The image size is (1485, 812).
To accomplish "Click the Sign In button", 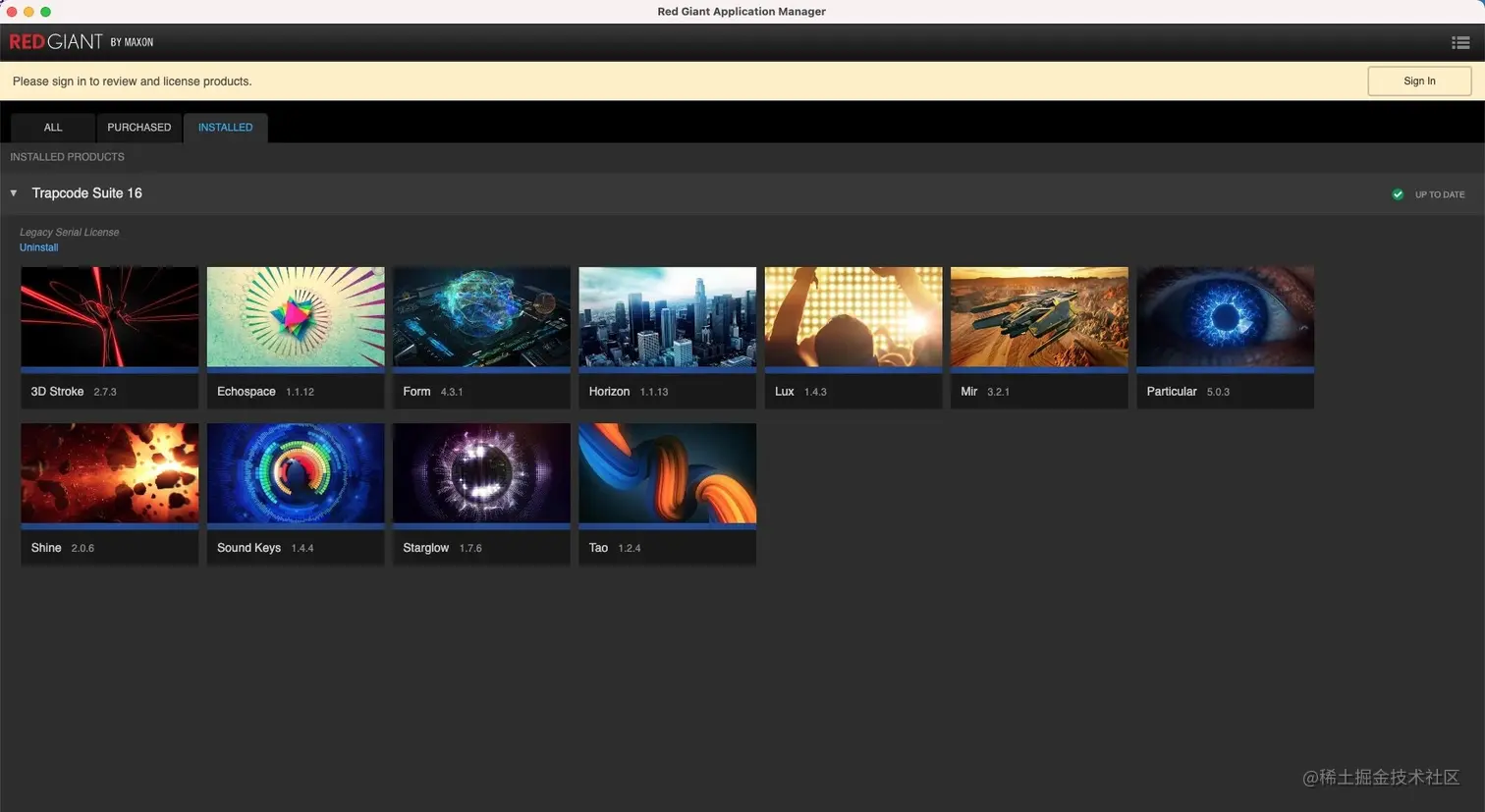I will [1419, 81].
